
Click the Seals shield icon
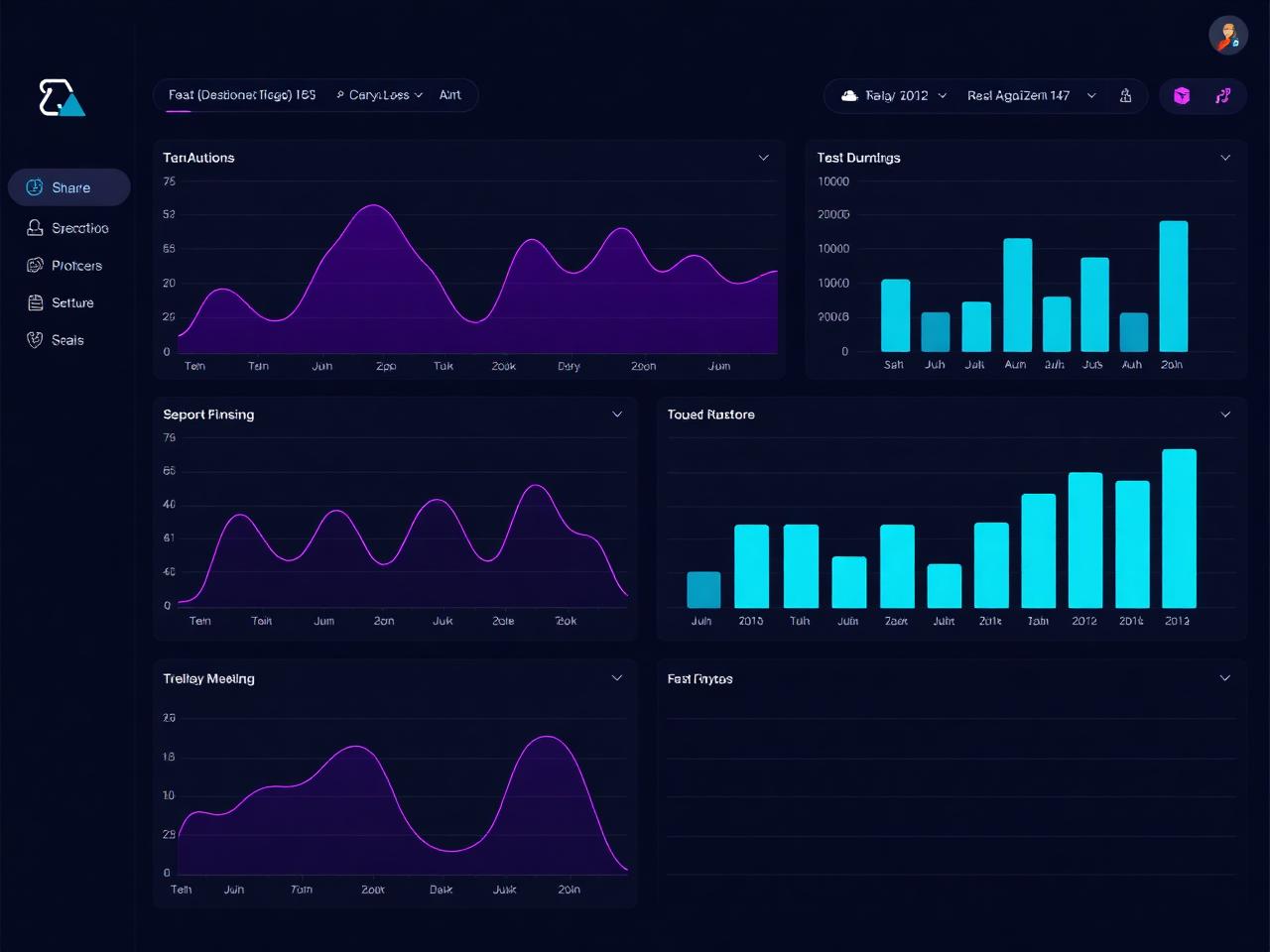(x=35, y=340)
